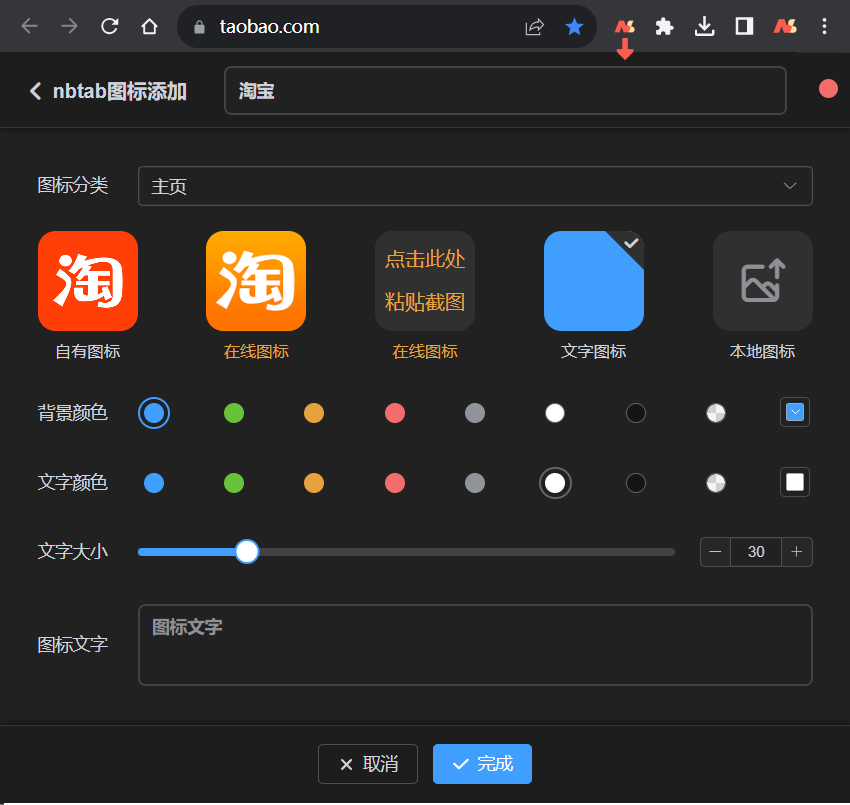The width and height of the screenshot is (850, 805).
Task: Choose the orange 在线图标 Taobao icon
Action: [x=256, y=281]
